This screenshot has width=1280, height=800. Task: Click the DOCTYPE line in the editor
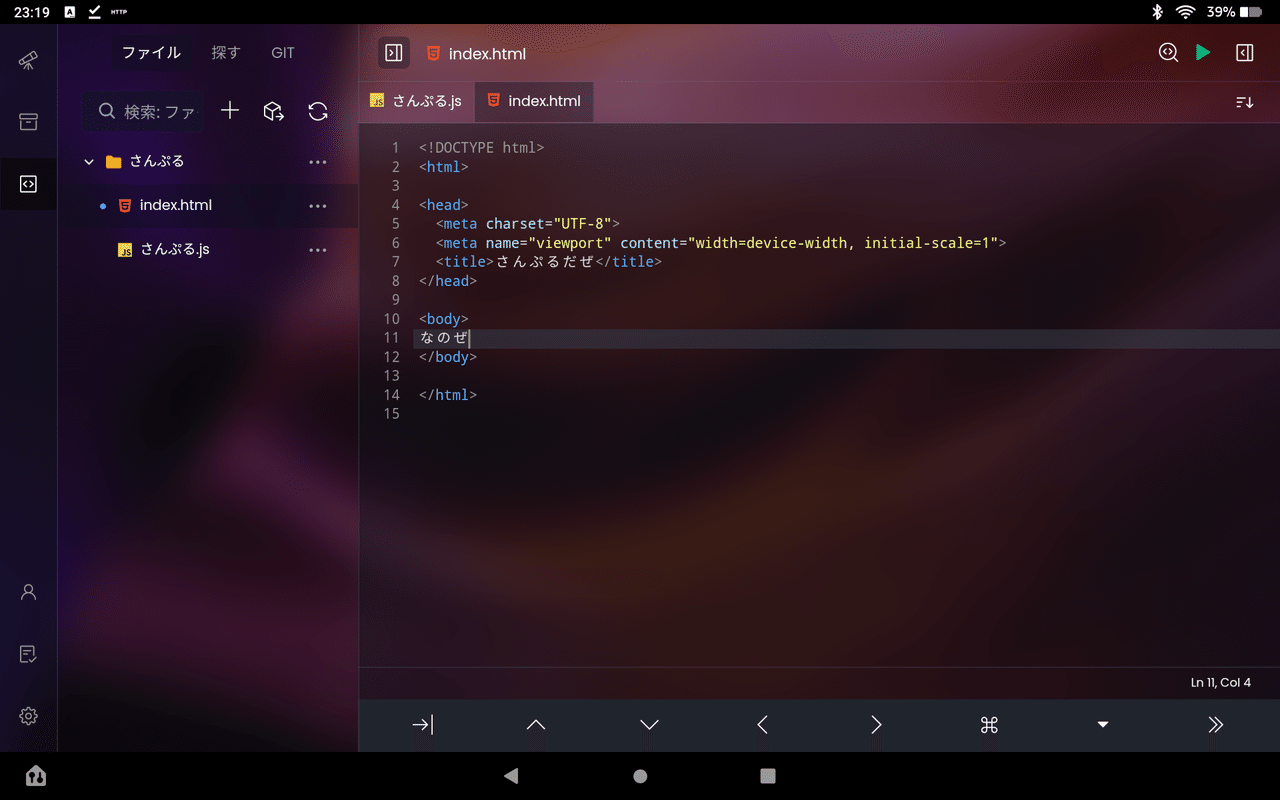point(482,148)
